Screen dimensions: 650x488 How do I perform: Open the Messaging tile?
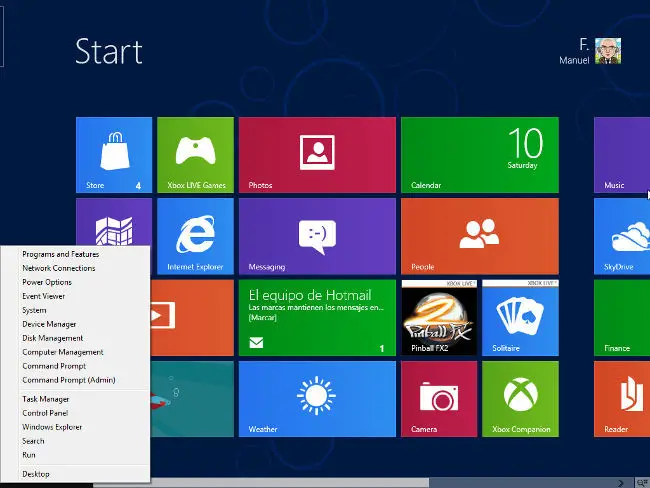click(317, 236)
